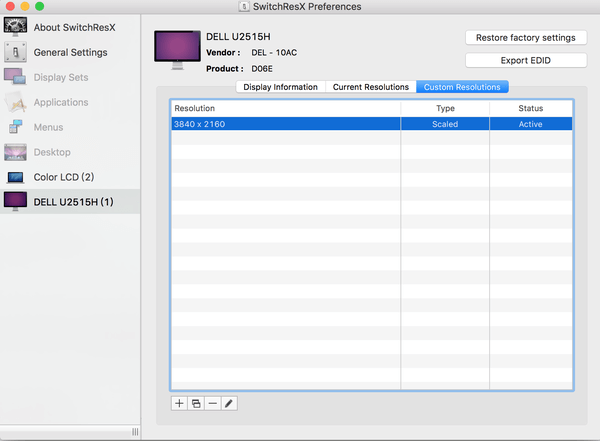Viewport: 600px width, 441px height.
Task: Click the D06E product value
Action: (262, 69)
